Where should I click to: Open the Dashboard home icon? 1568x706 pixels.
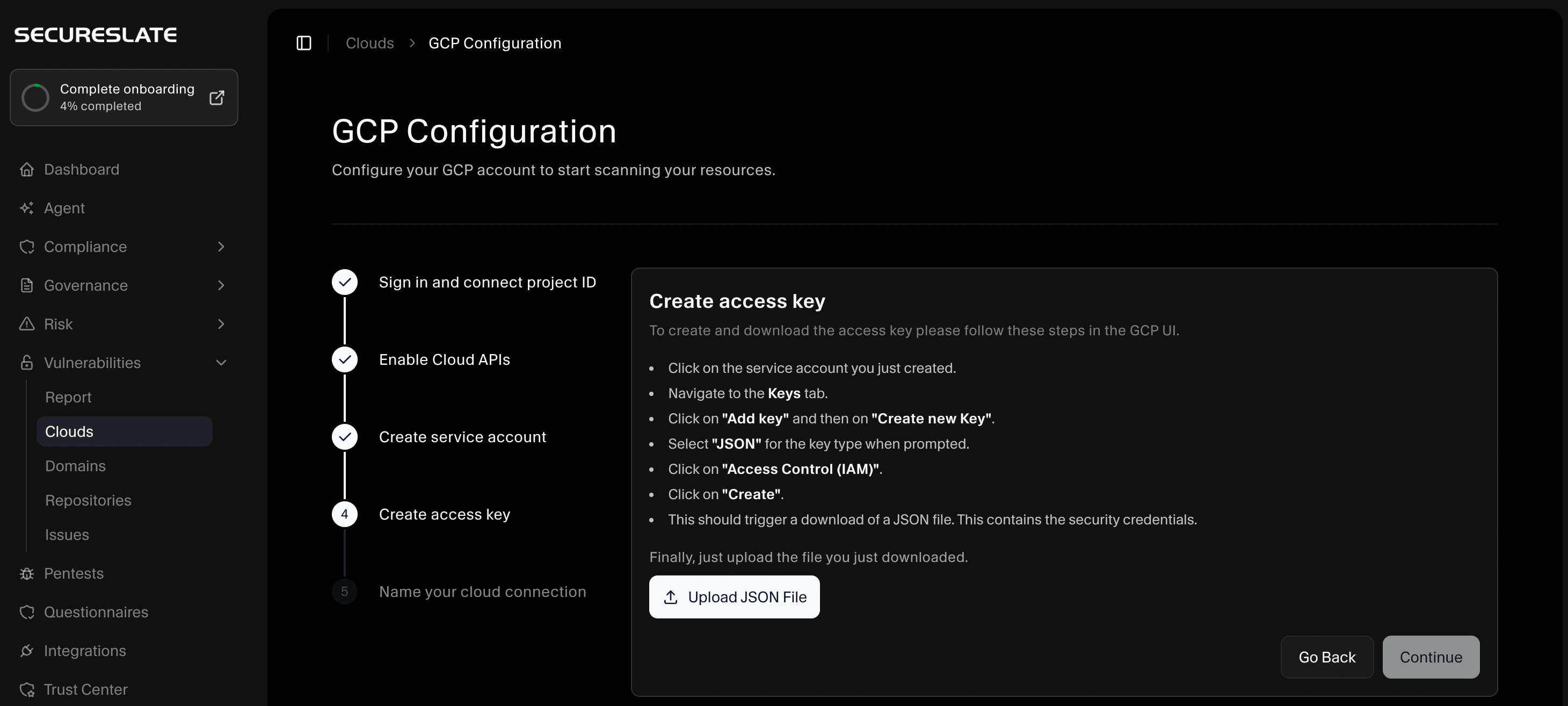point(27,169)
